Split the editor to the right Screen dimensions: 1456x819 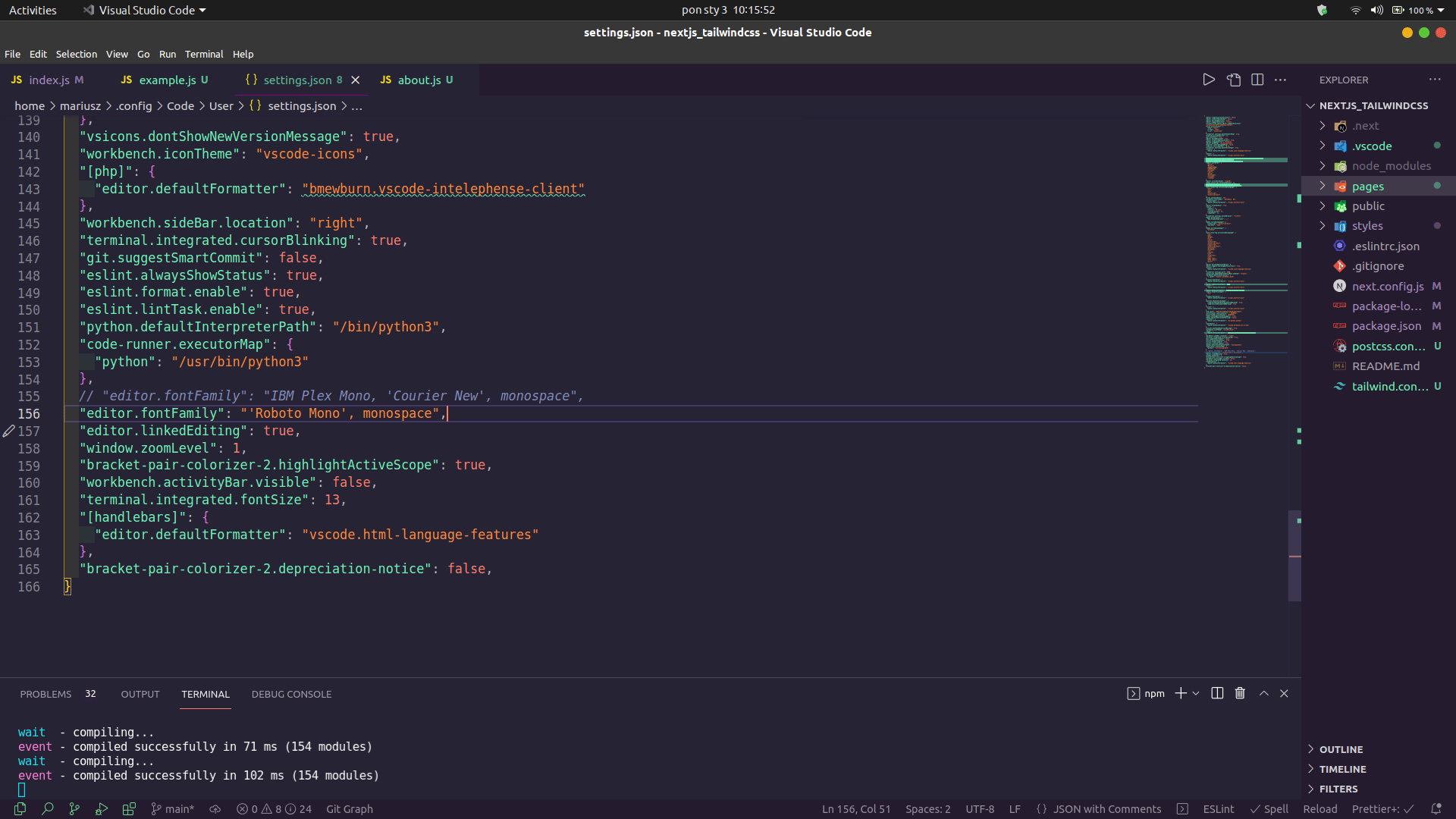click(x=1257, y=80)
